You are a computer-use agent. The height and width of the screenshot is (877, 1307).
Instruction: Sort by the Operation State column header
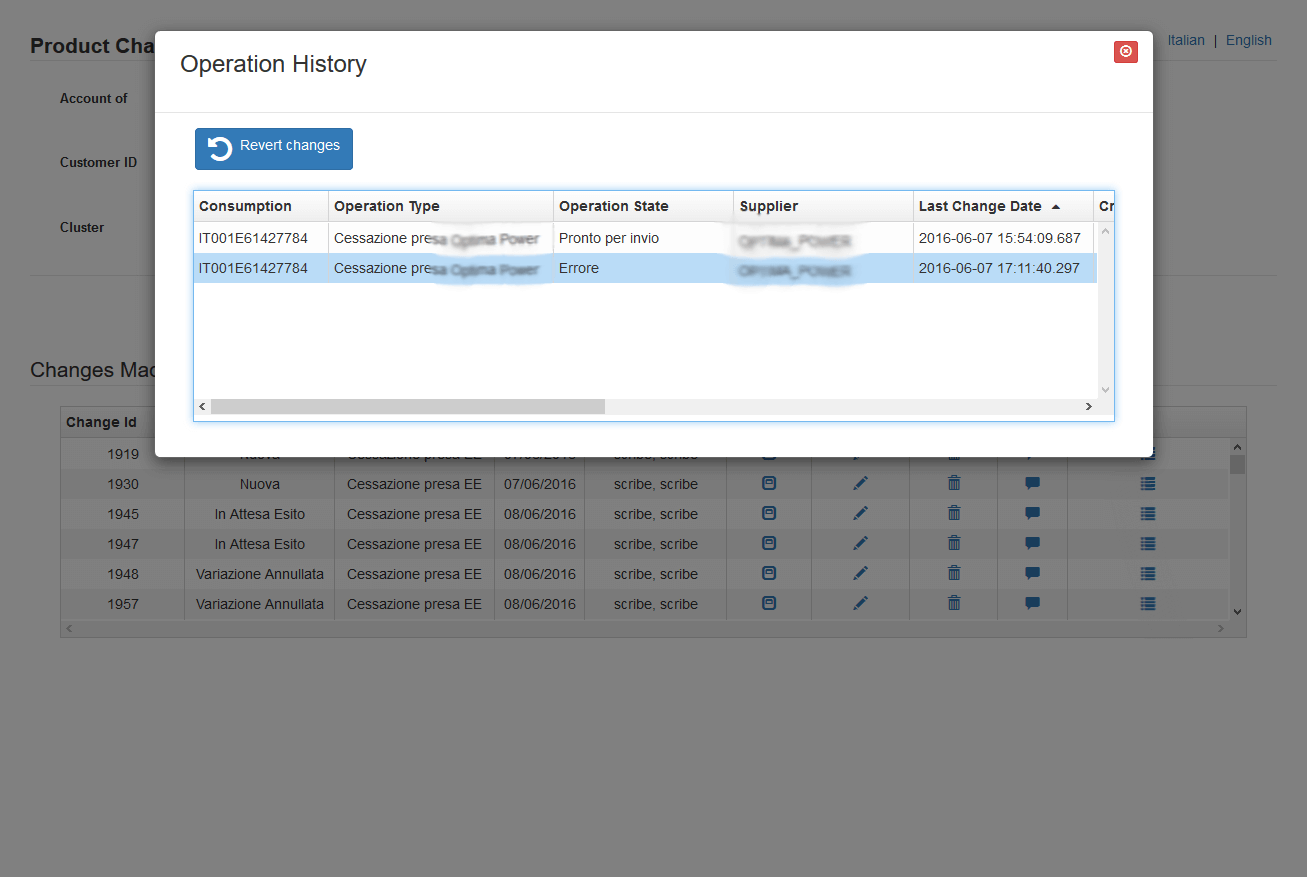[643, 206]
